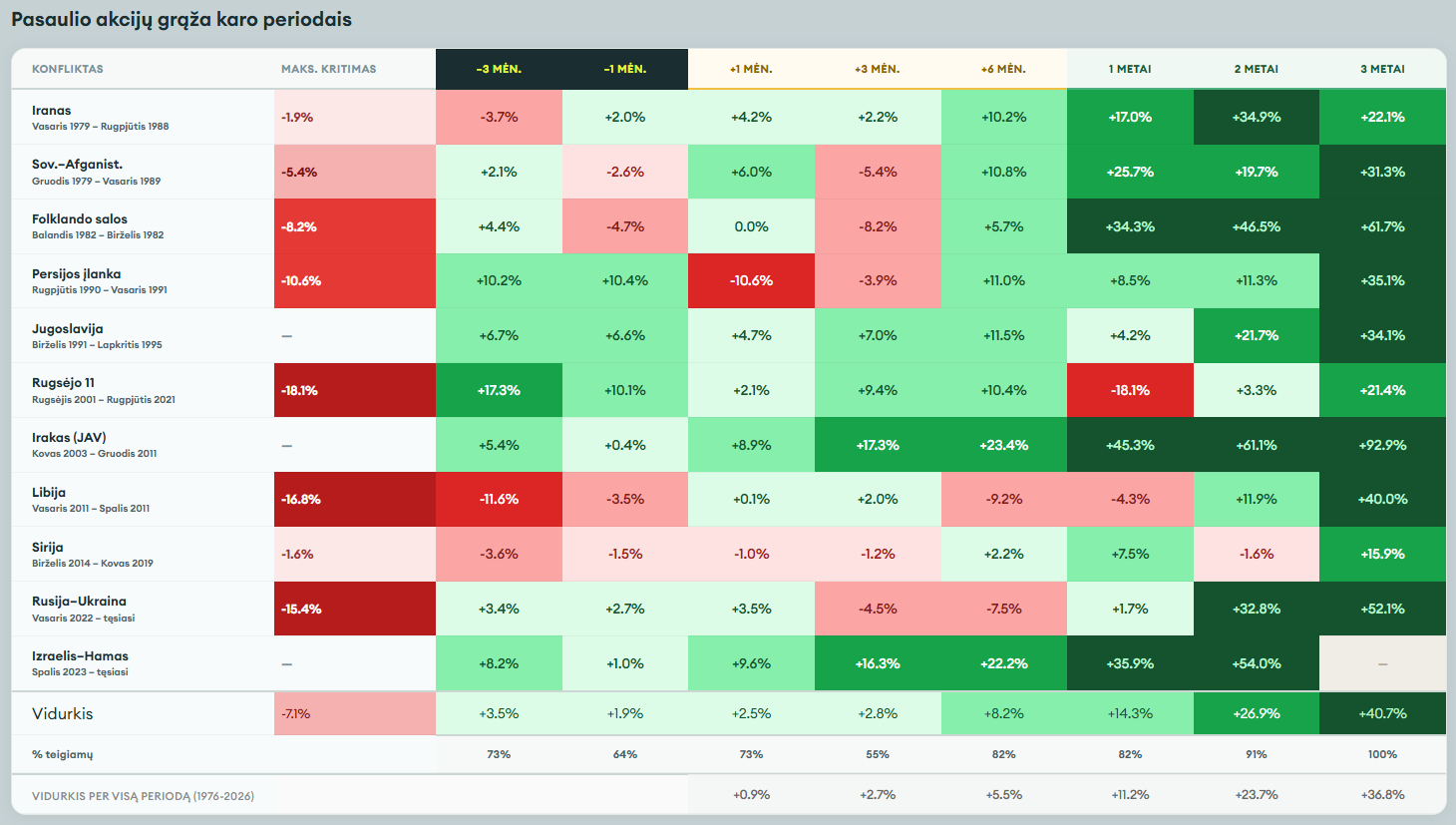
Task: Select the % teigiamų 100% value
Action: point(1382,754)
